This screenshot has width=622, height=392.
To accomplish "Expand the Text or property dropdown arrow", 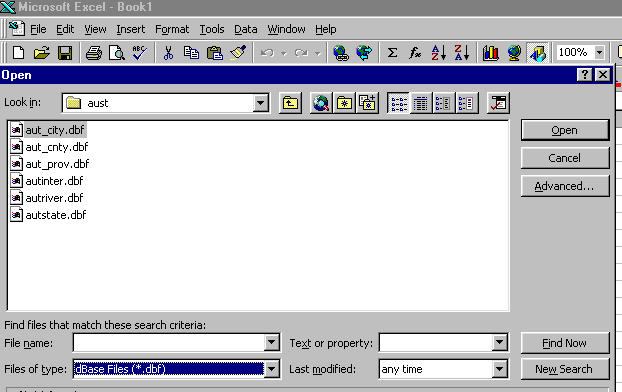I will (x=499, y=343).
